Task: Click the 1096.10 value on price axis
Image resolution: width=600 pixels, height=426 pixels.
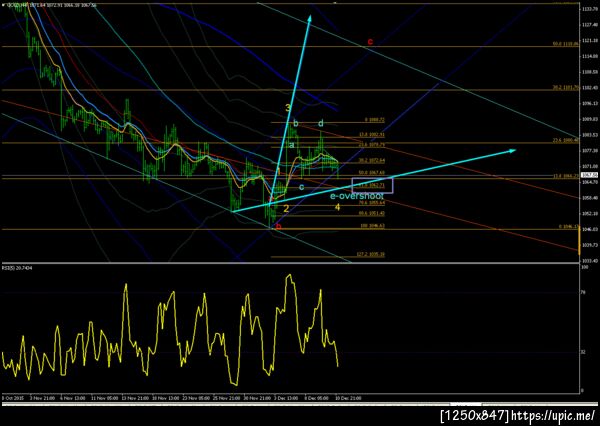Action: (590, 103)
